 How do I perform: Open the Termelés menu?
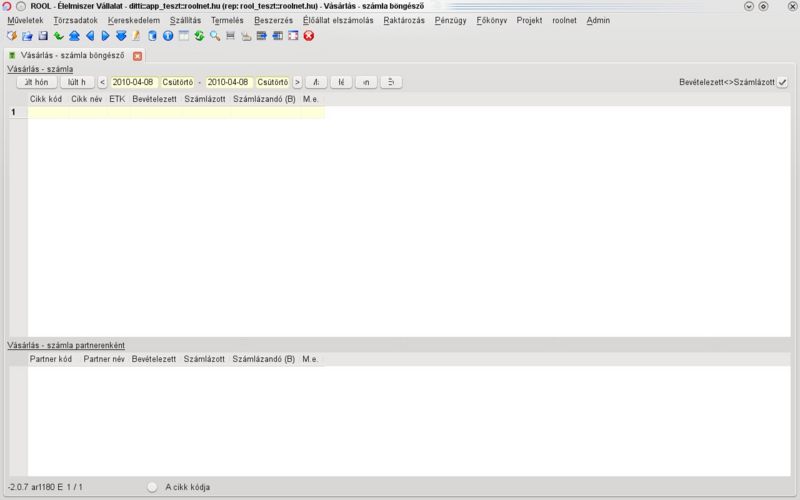pos(227,20)
